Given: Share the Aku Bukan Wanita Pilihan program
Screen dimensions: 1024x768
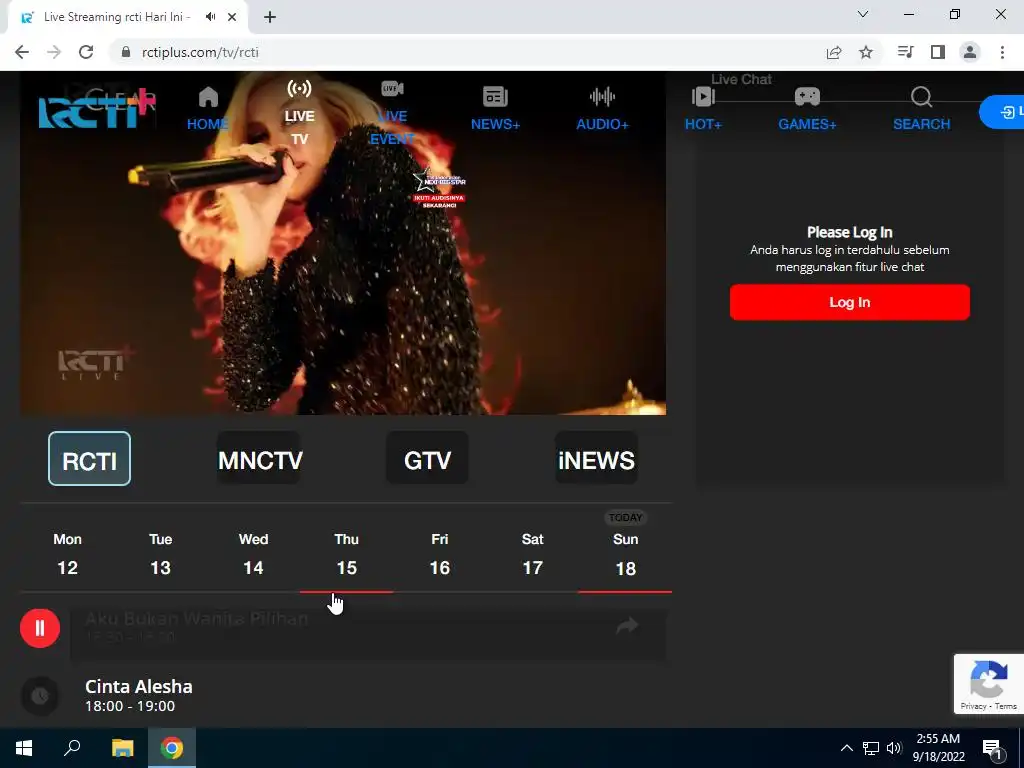Looking at the screenshot, I should (627, 626).
